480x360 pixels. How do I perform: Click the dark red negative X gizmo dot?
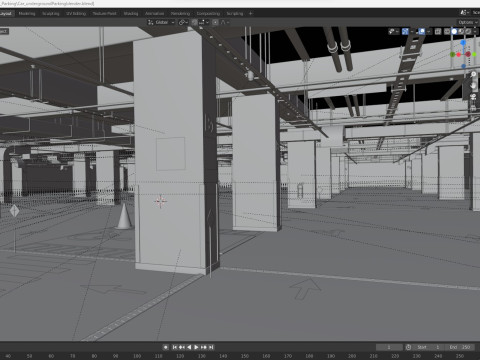pyautogui.click(x=468, y=54)
